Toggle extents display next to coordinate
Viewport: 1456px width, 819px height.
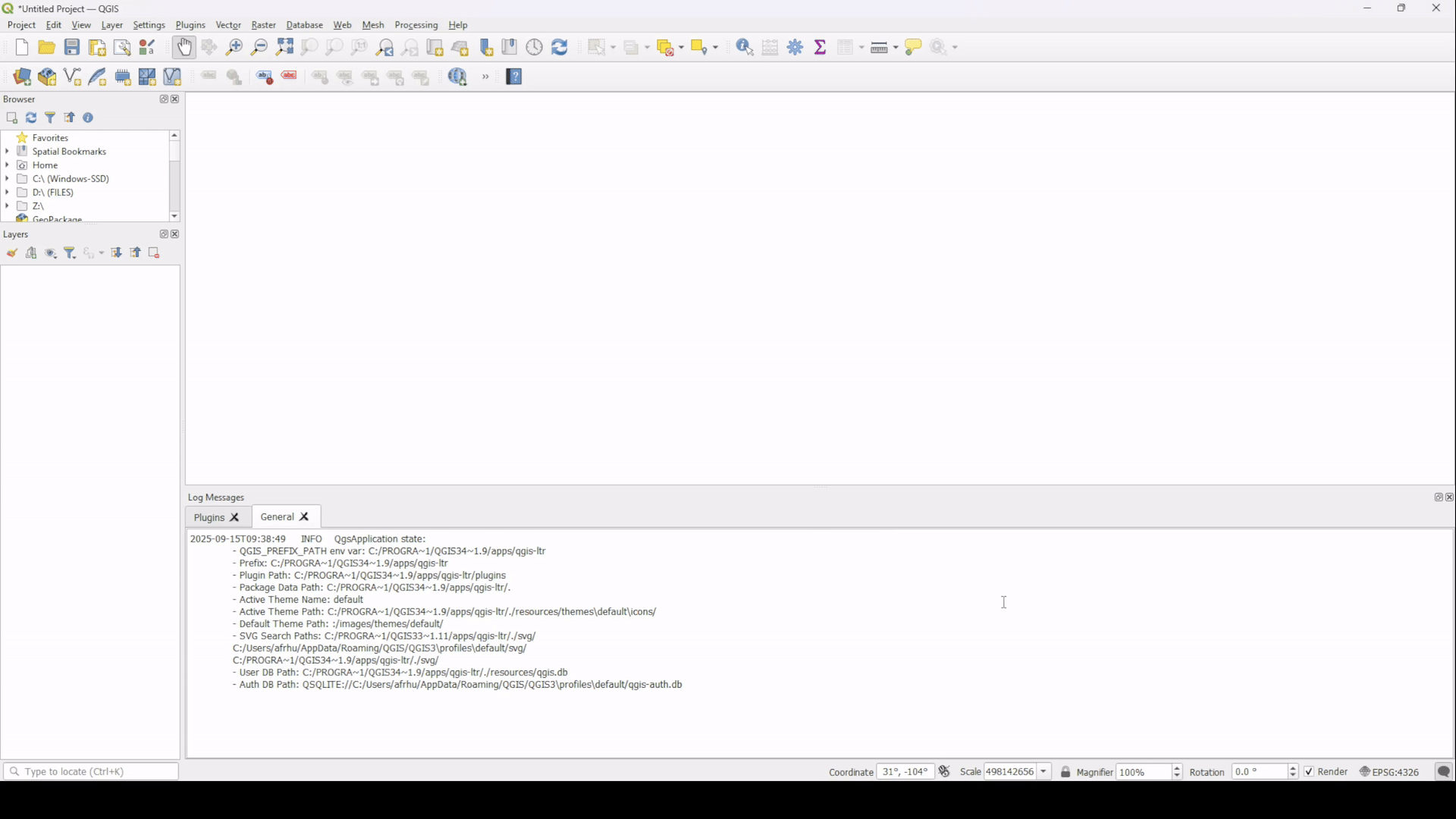click(945, 772)
